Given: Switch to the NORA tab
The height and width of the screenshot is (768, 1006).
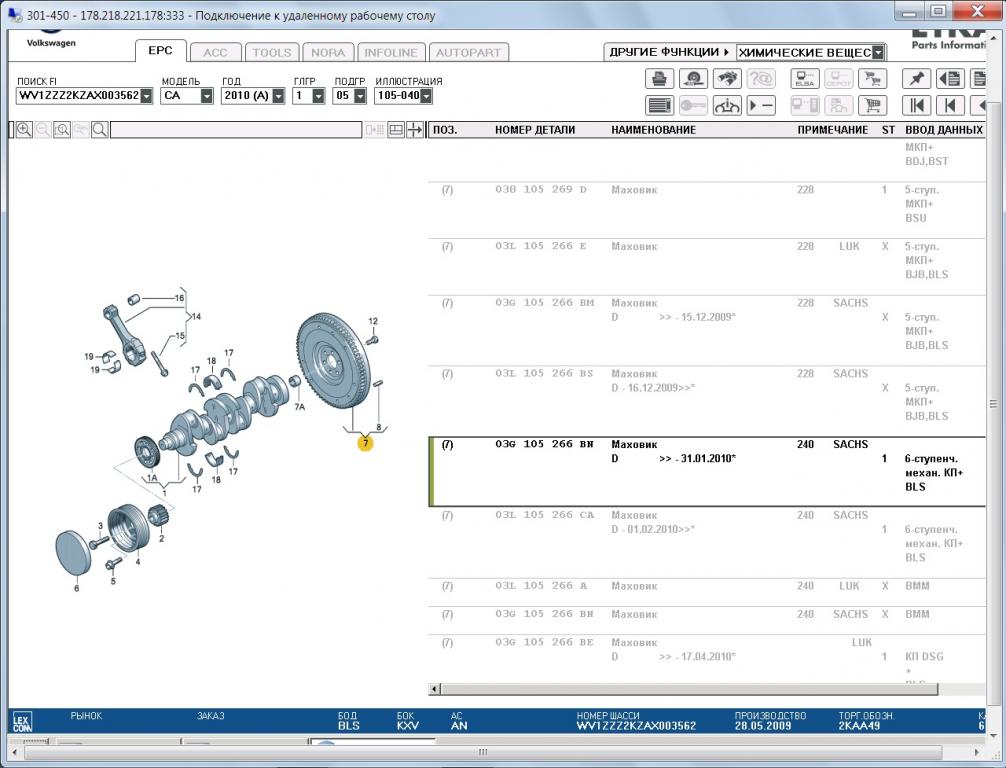Looking at the screenshot, I should [x=328, y=53].
